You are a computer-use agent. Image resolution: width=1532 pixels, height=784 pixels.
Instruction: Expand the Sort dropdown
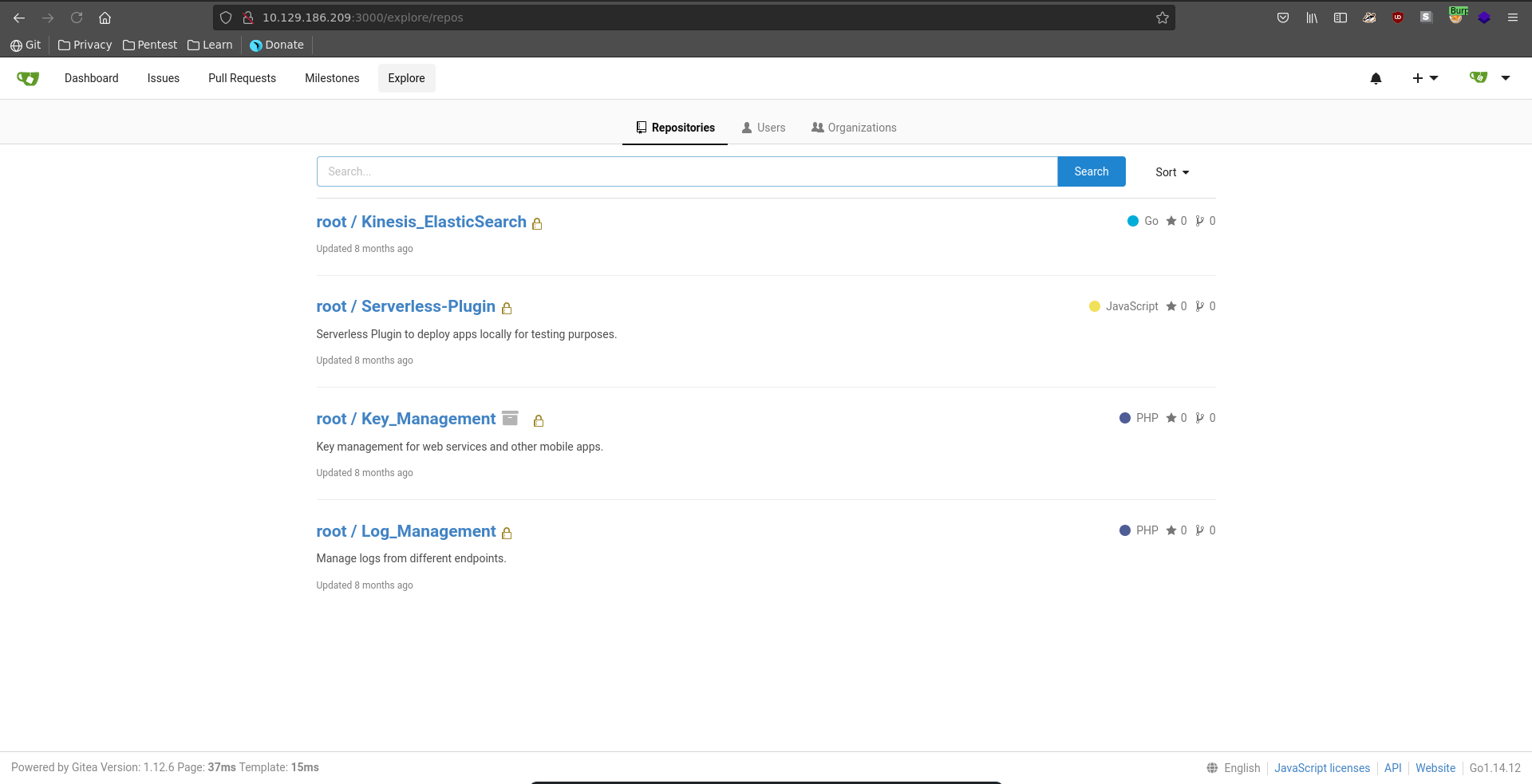[1171, 172]
